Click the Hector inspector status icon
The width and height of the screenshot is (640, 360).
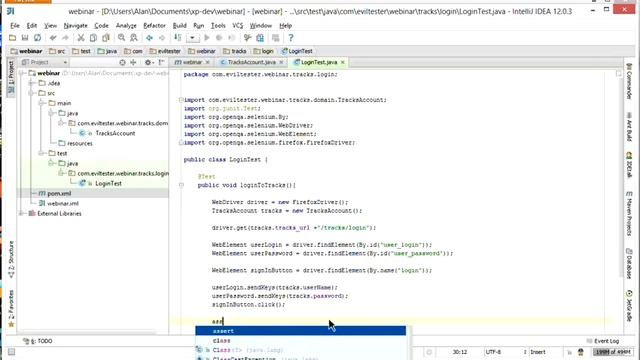[581, 352]
